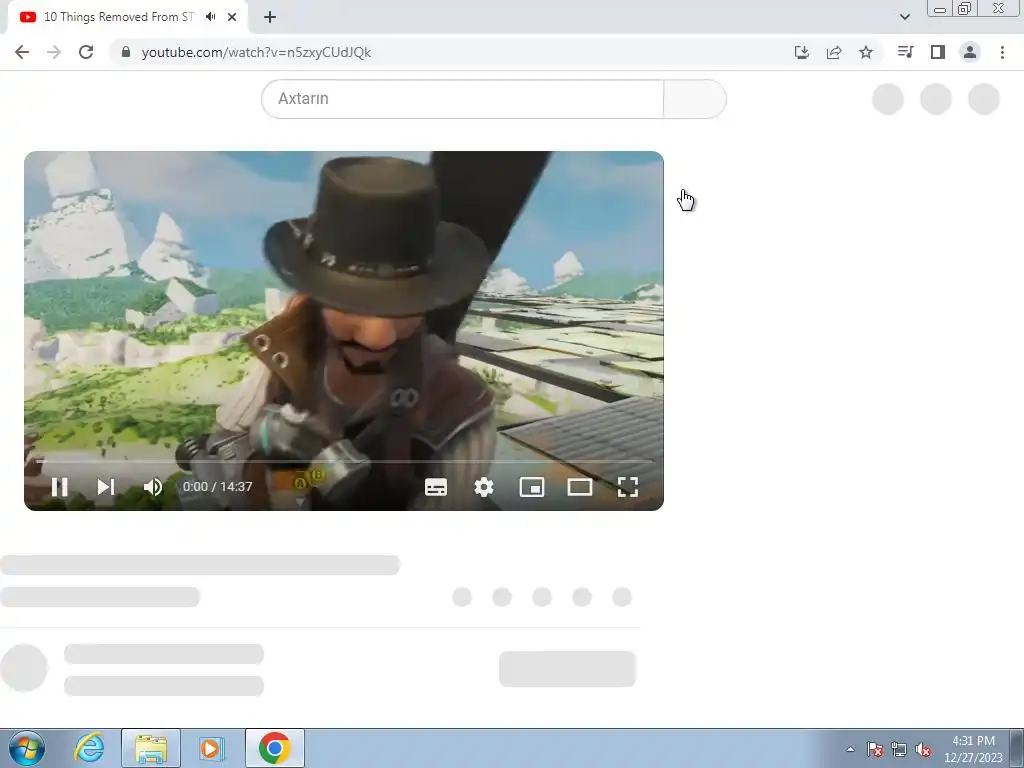
Task: Click the search button beside Axtarın
Action: pyautogui.click(x=695, y=99)
